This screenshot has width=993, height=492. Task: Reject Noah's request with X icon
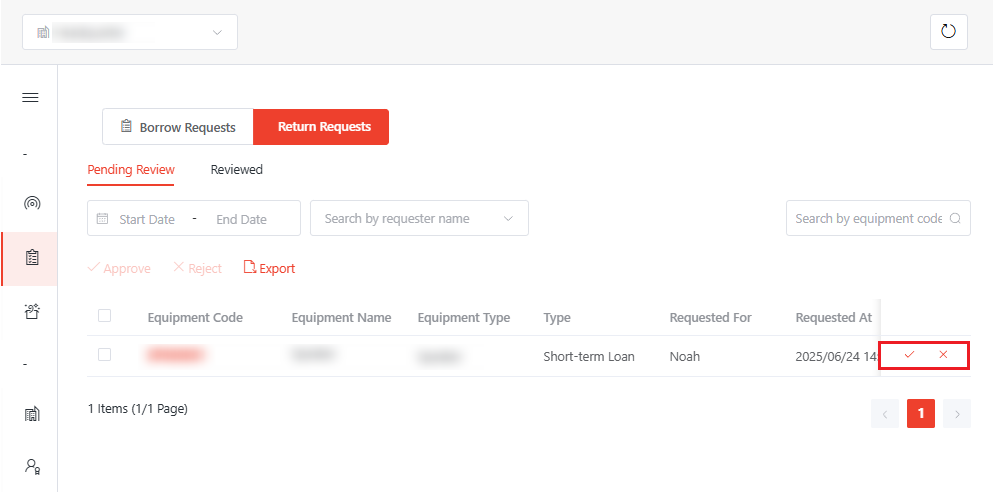(x=943, y=355)
